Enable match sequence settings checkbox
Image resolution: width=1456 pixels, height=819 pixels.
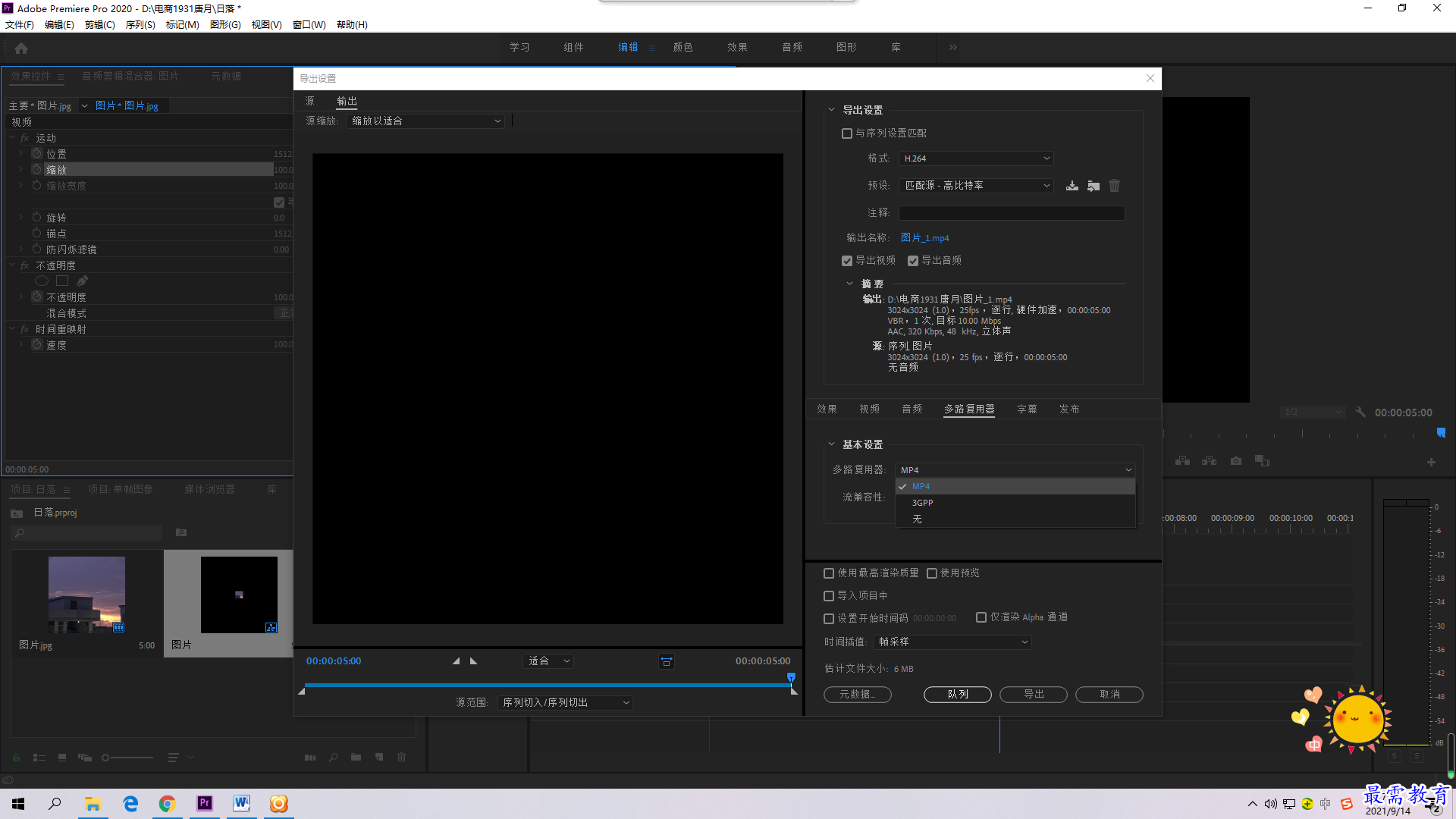pos(846,133)
